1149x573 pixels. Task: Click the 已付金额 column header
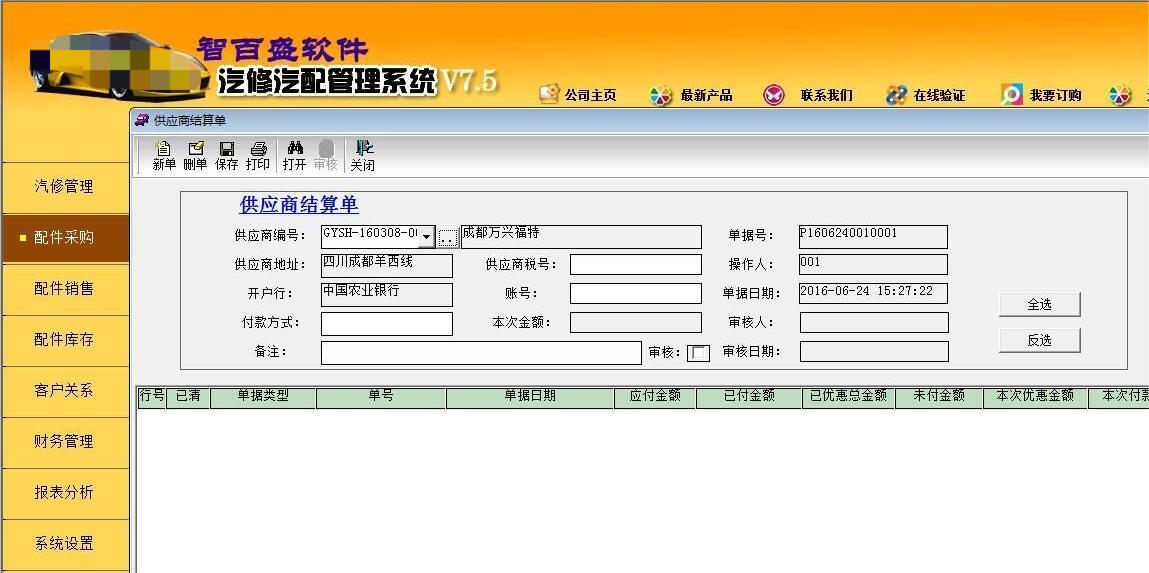coord(749,396)
